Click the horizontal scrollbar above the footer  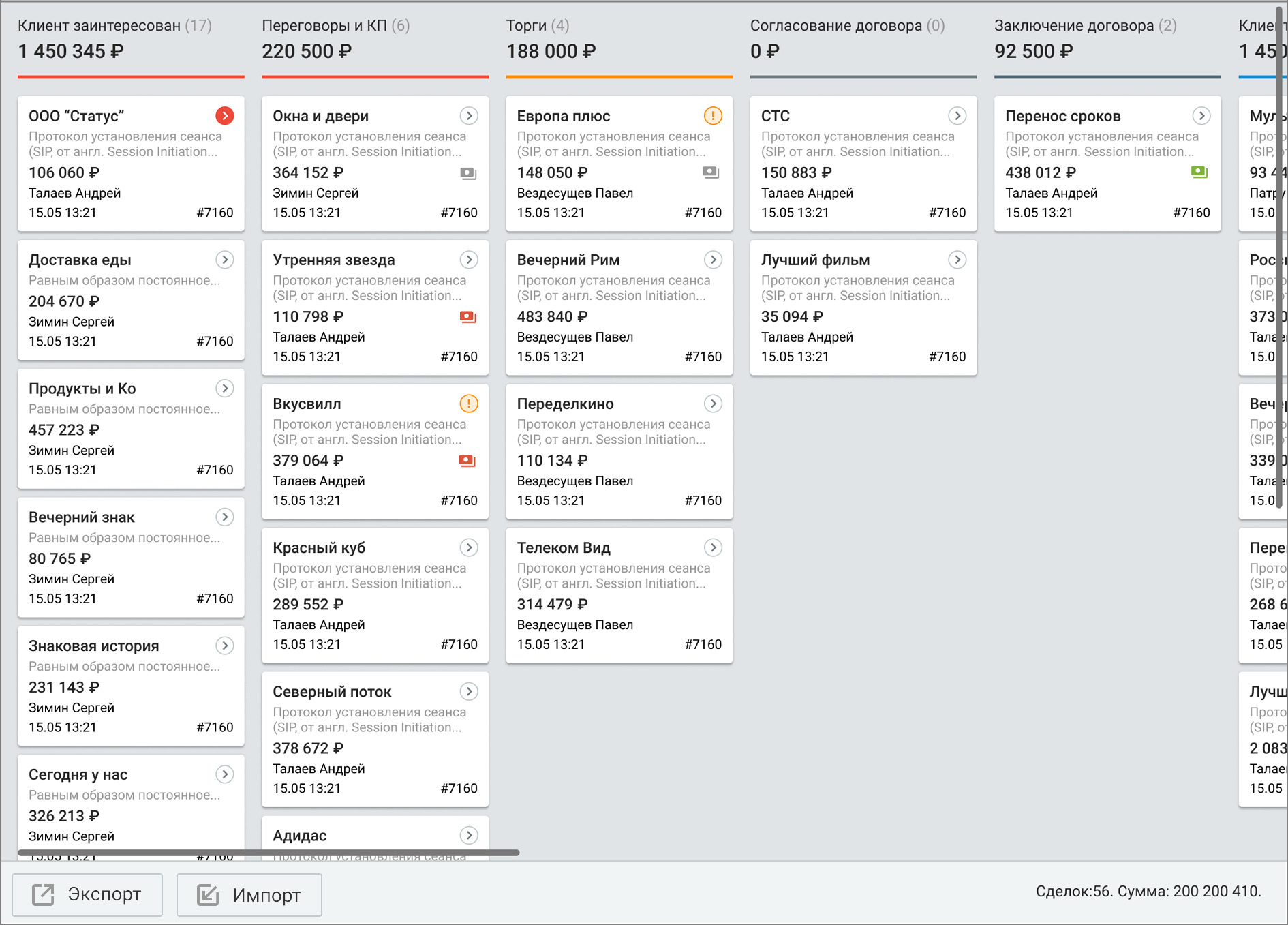pyautogui.click(x=269, y=853)
